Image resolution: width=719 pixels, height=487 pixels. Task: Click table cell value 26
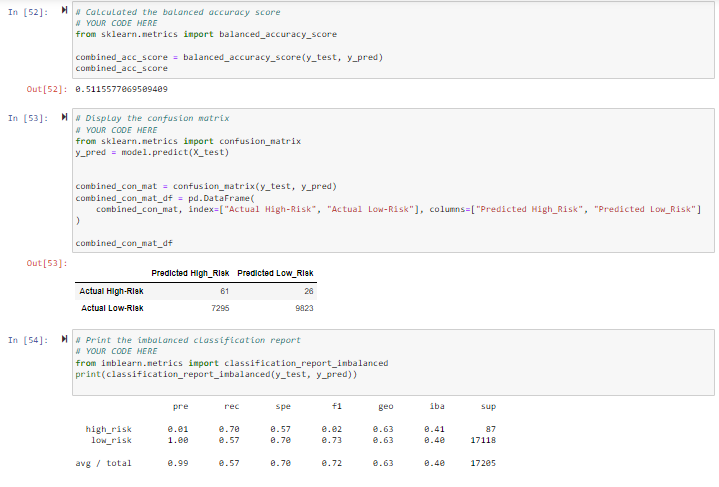tap(309, 291)
